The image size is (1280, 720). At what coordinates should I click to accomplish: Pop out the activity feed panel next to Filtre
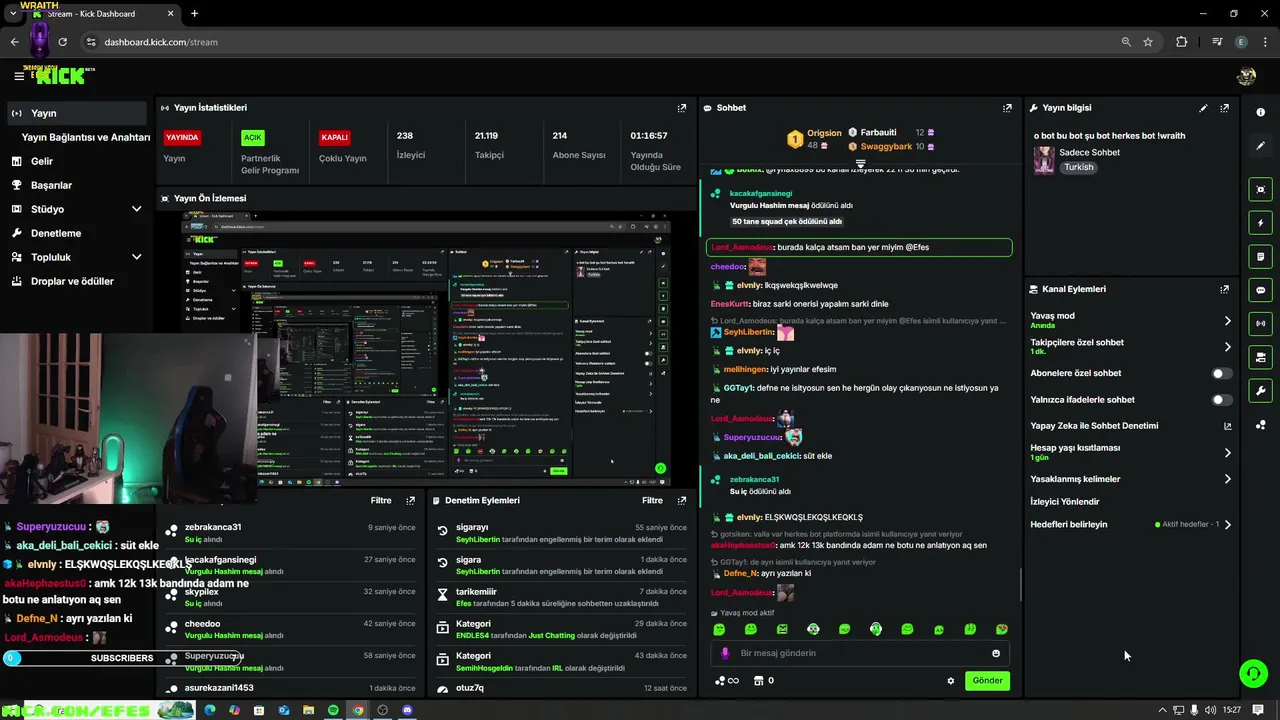coord(410,500)
